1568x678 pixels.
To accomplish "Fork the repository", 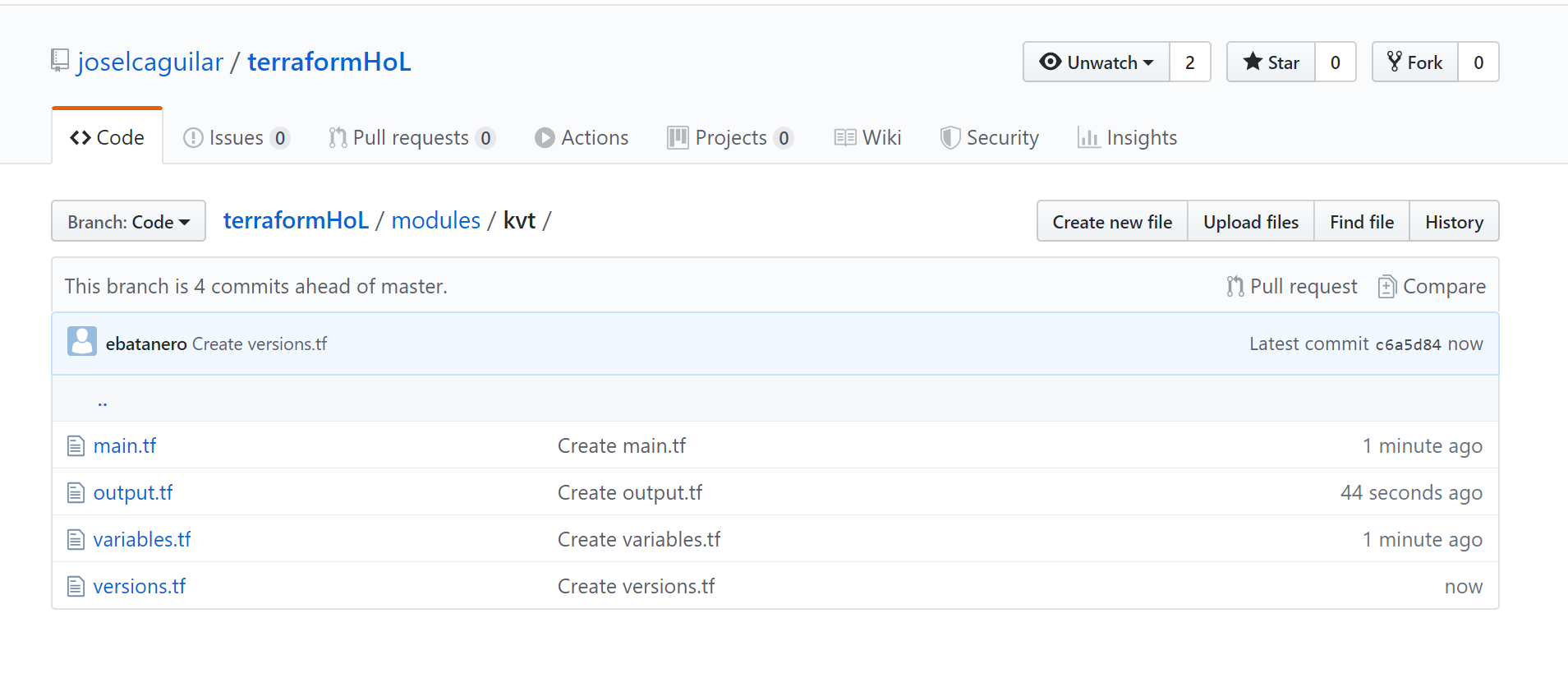I will pyautogui.click(x=1415, y=62).
